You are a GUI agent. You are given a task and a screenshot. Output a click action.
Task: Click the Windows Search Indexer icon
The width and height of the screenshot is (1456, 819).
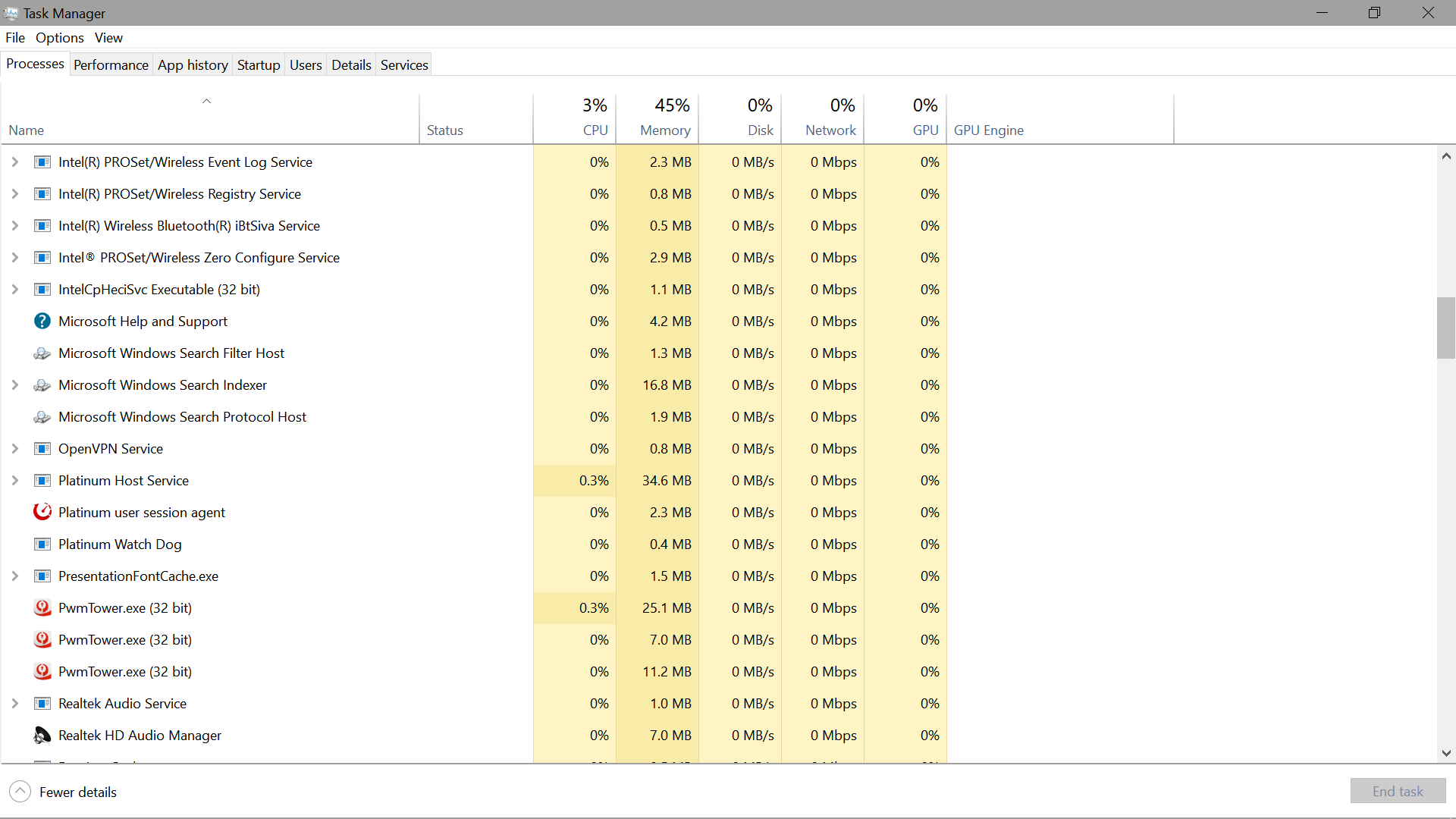(42, 385)
